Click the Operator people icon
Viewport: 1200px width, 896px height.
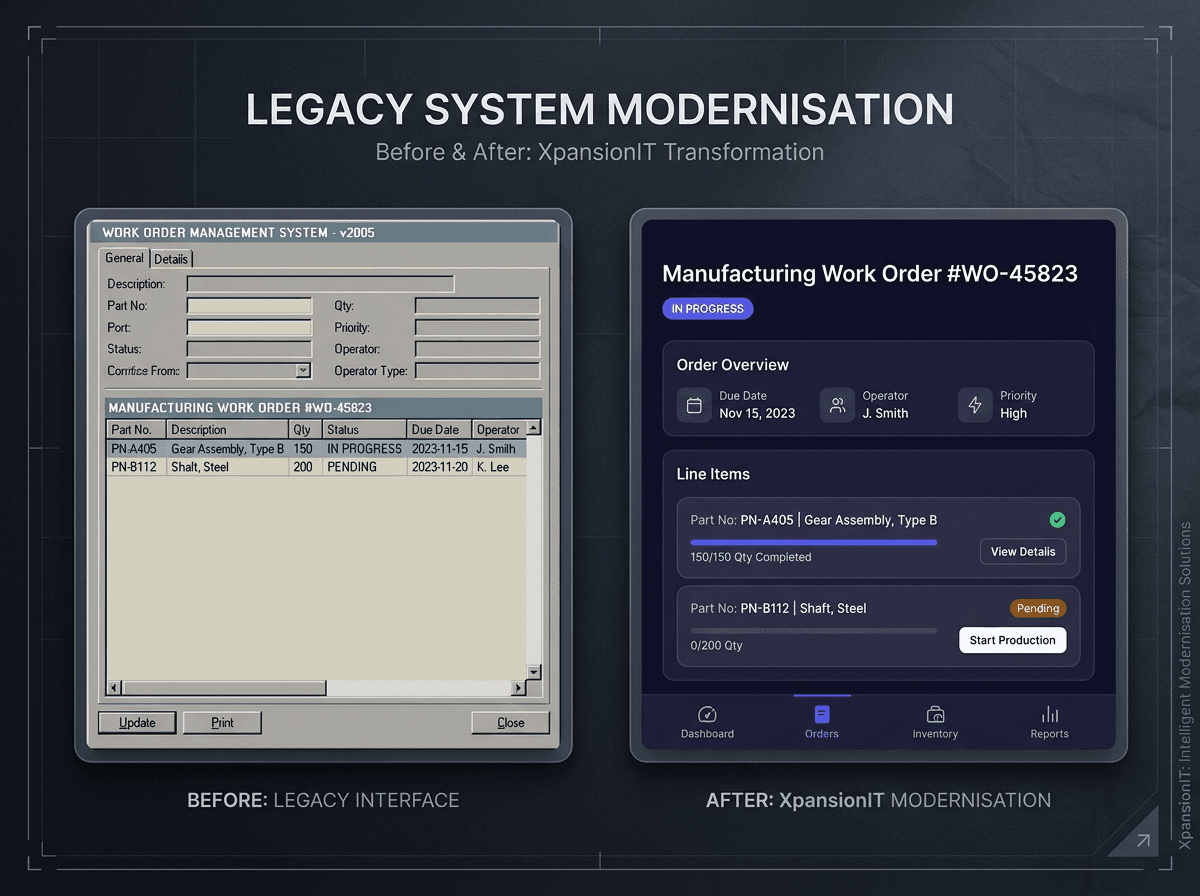tap(837, 405)
